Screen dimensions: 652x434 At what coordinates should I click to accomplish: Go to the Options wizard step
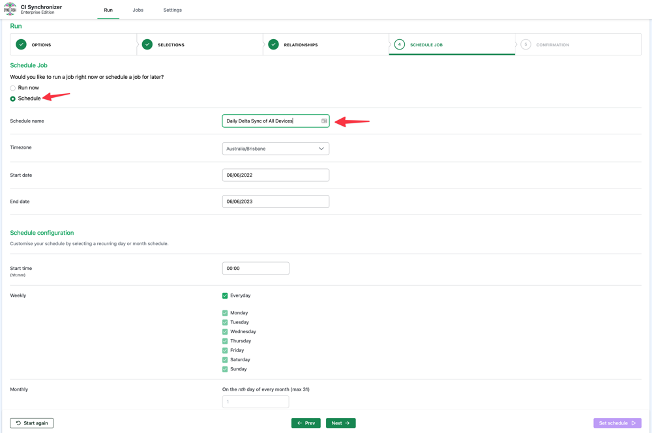[x=73, y=44]
